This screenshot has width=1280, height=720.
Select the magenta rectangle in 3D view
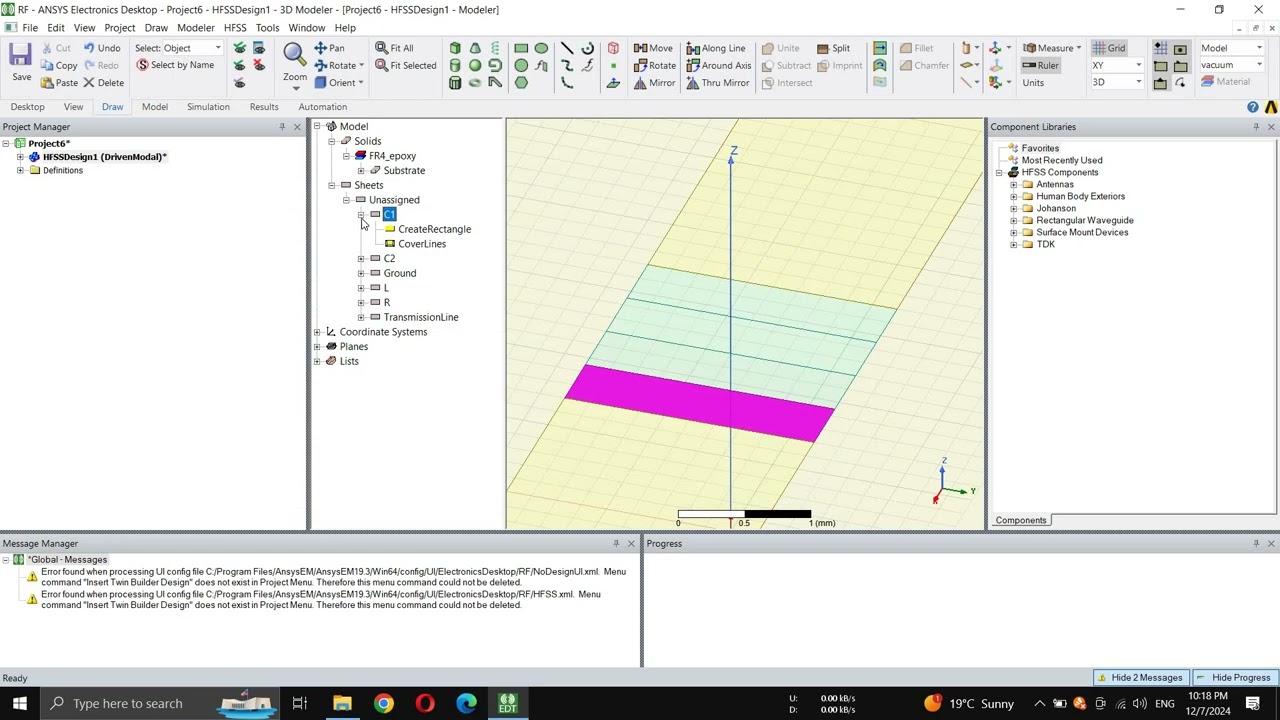pos(698,402)
